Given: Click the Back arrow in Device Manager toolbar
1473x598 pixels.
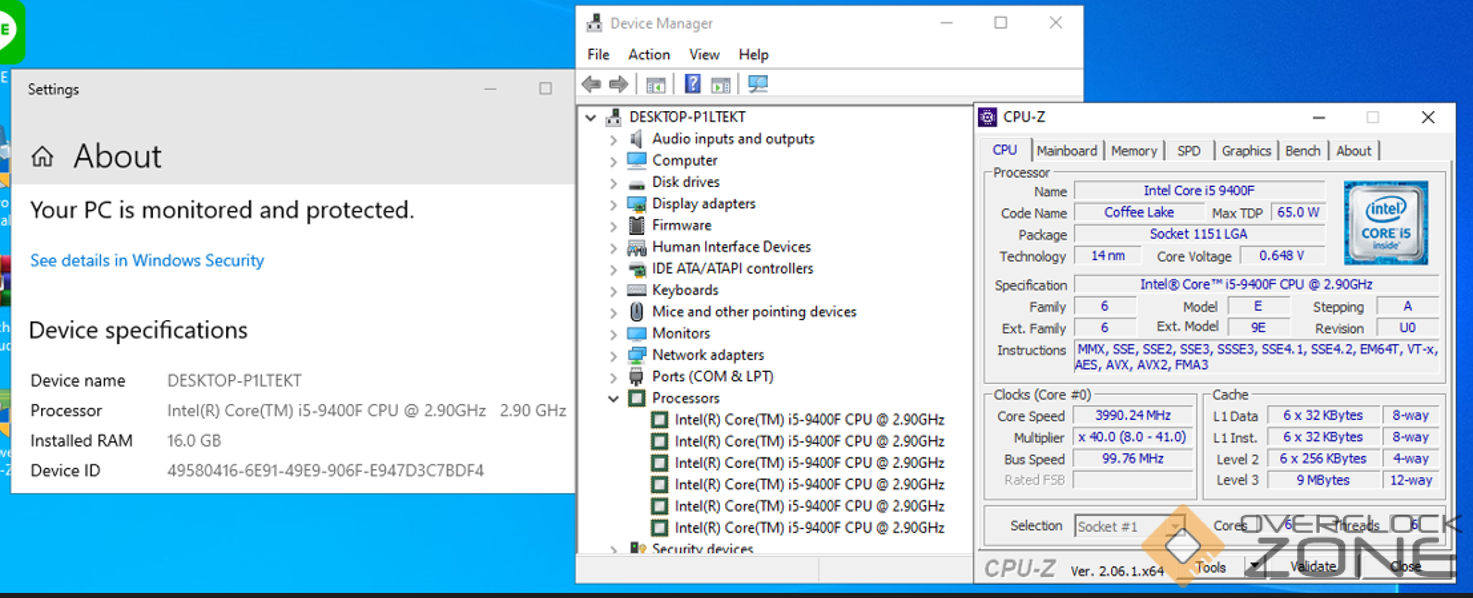Looking at the screenshot, I should (591, 85).
